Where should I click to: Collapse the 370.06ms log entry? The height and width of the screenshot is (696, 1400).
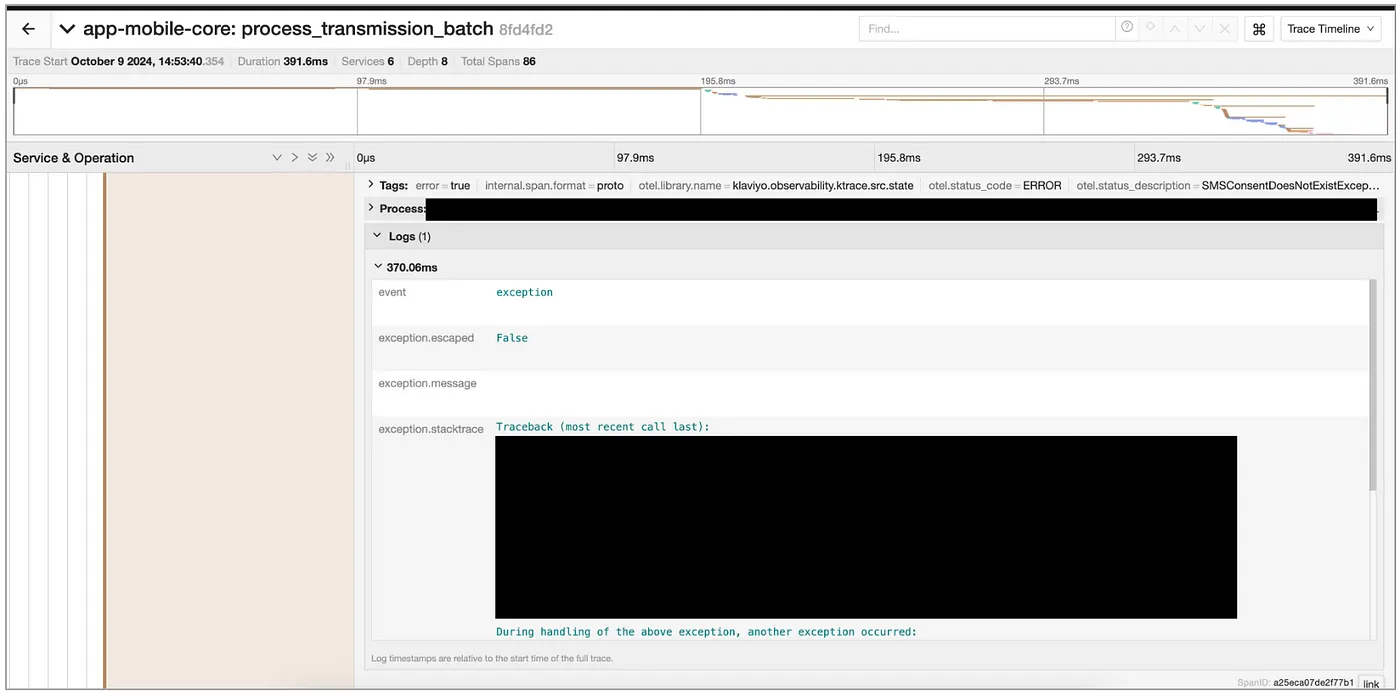point(378,267)
